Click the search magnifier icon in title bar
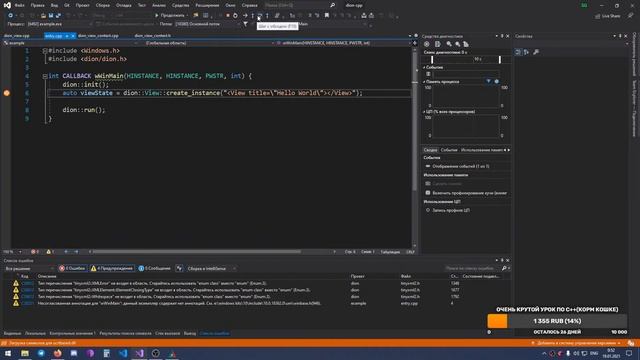This screenshot has height=360, width=640. coord(333,5)
